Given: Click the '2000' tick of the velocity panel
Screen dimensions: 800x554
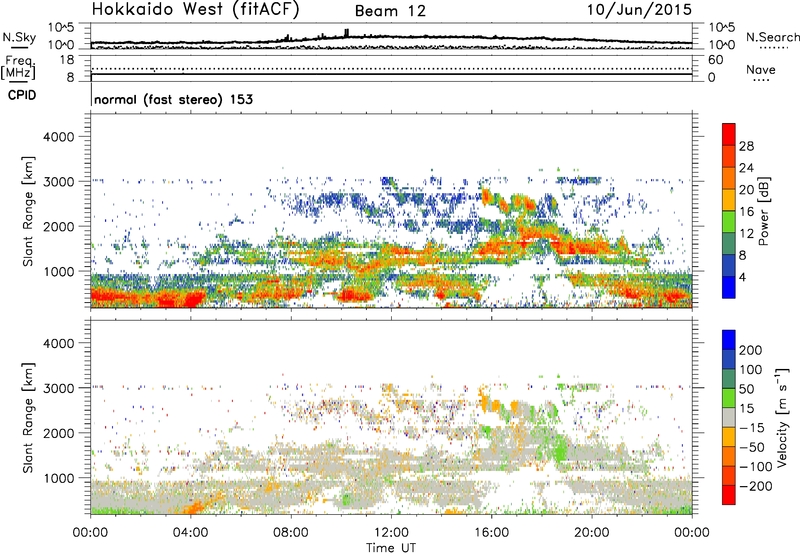Looking at the screenshot, I should click(59, 433).
